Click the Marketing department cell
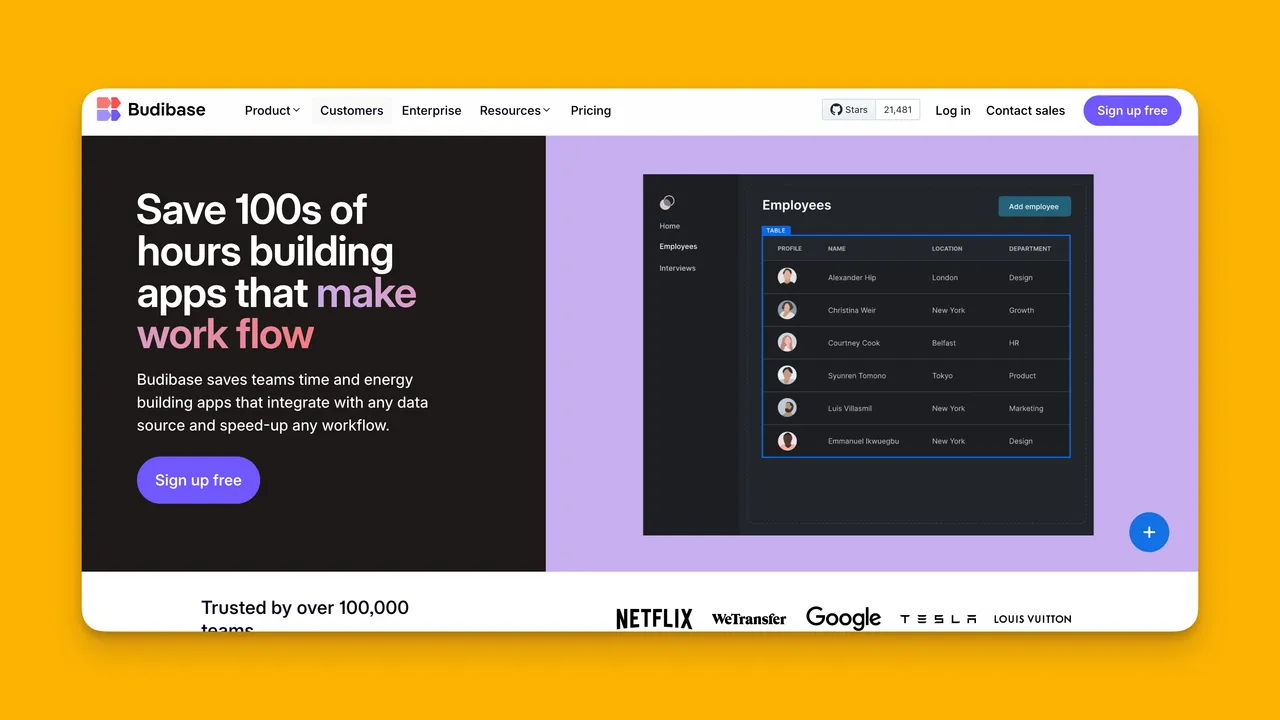1280x720 pixels. [x=1026, y=408]
